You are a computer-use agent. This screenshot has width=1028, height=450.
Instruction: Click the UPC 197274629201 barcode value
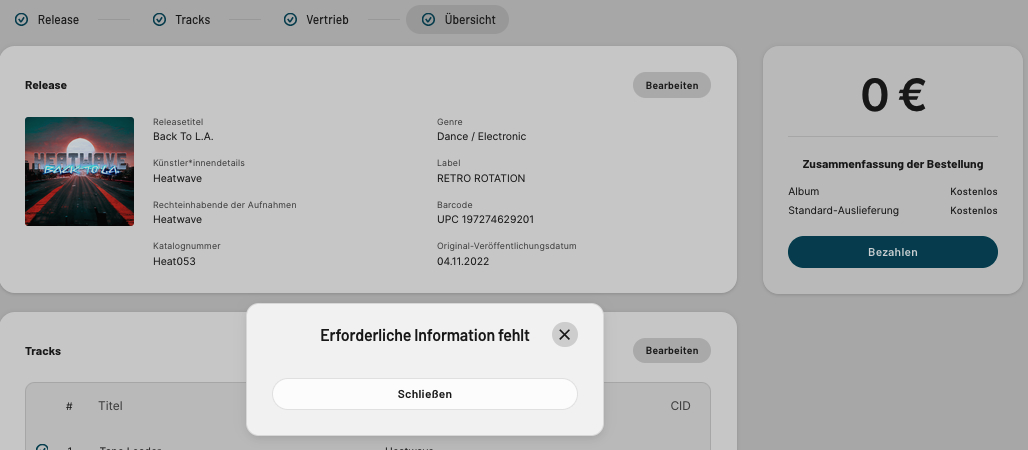coord(485,219)
